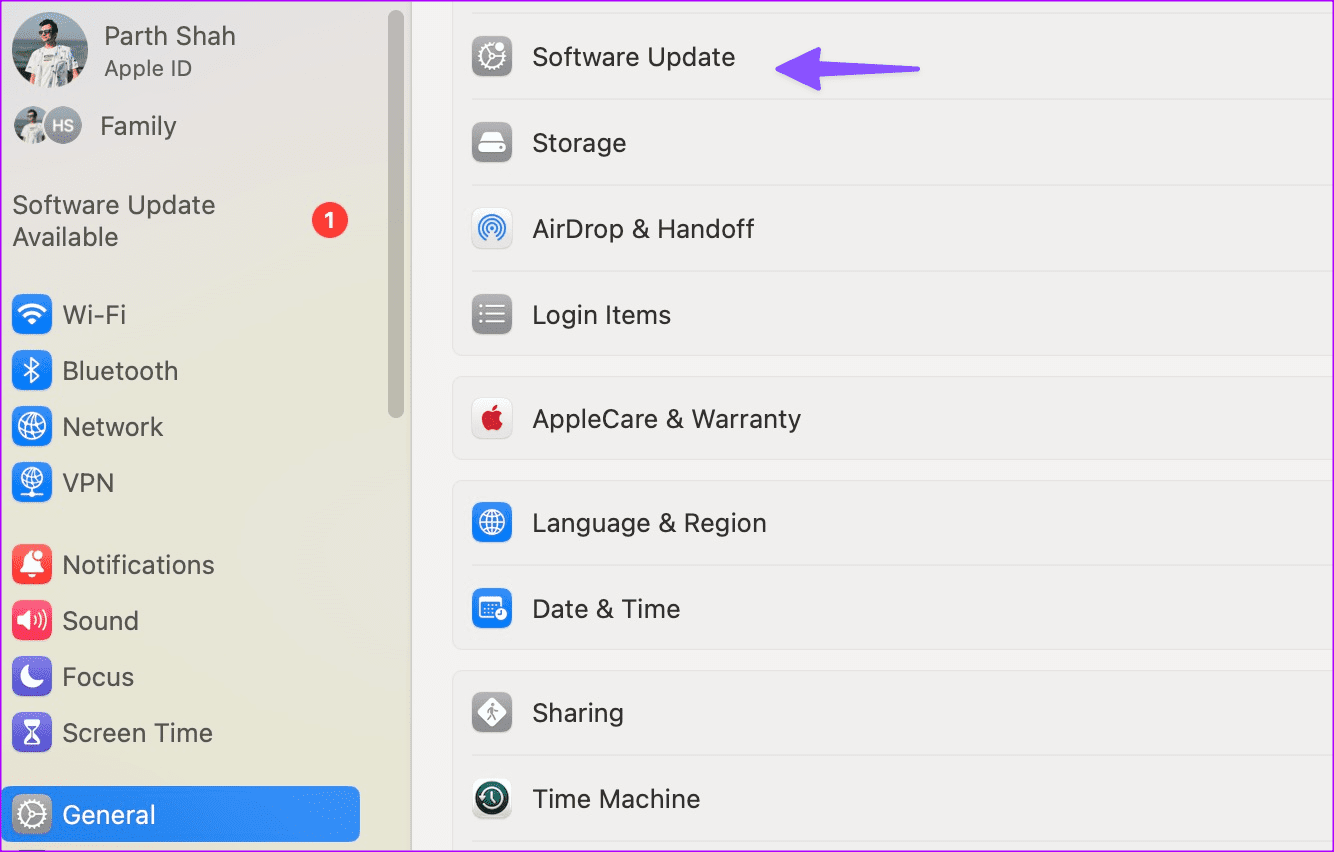The height and width of the screenshot is (852, 1334).
Task: Select General in the sidebar
Action: pyautogui.click(x=110, y=814)
